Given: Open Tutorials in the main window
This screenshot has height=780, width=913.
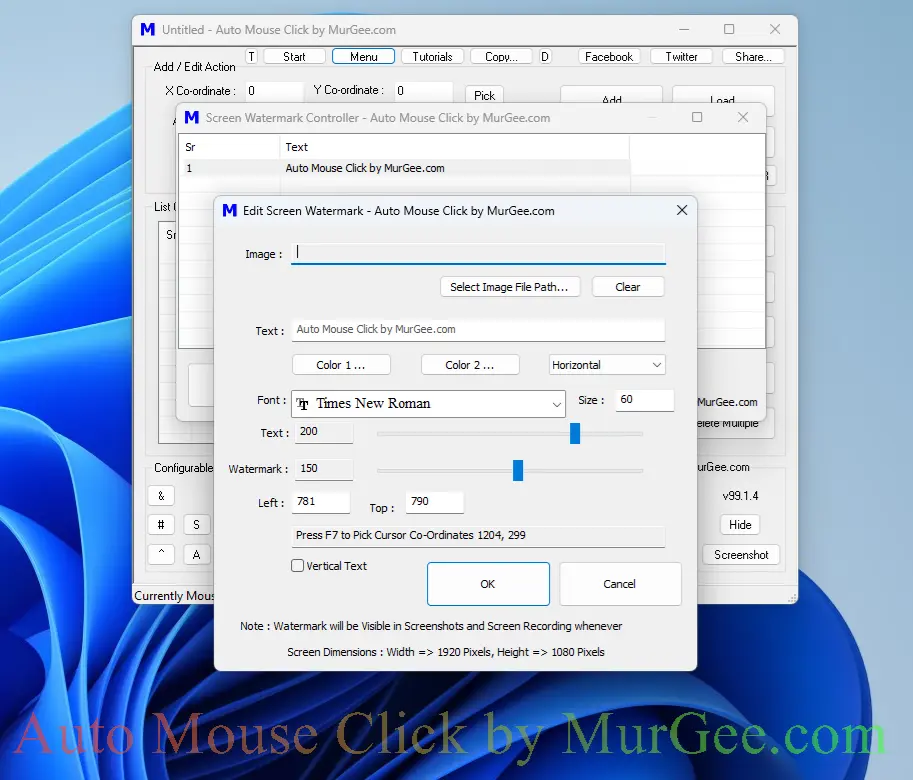Looking at the screenshot, I should (432, 56).
